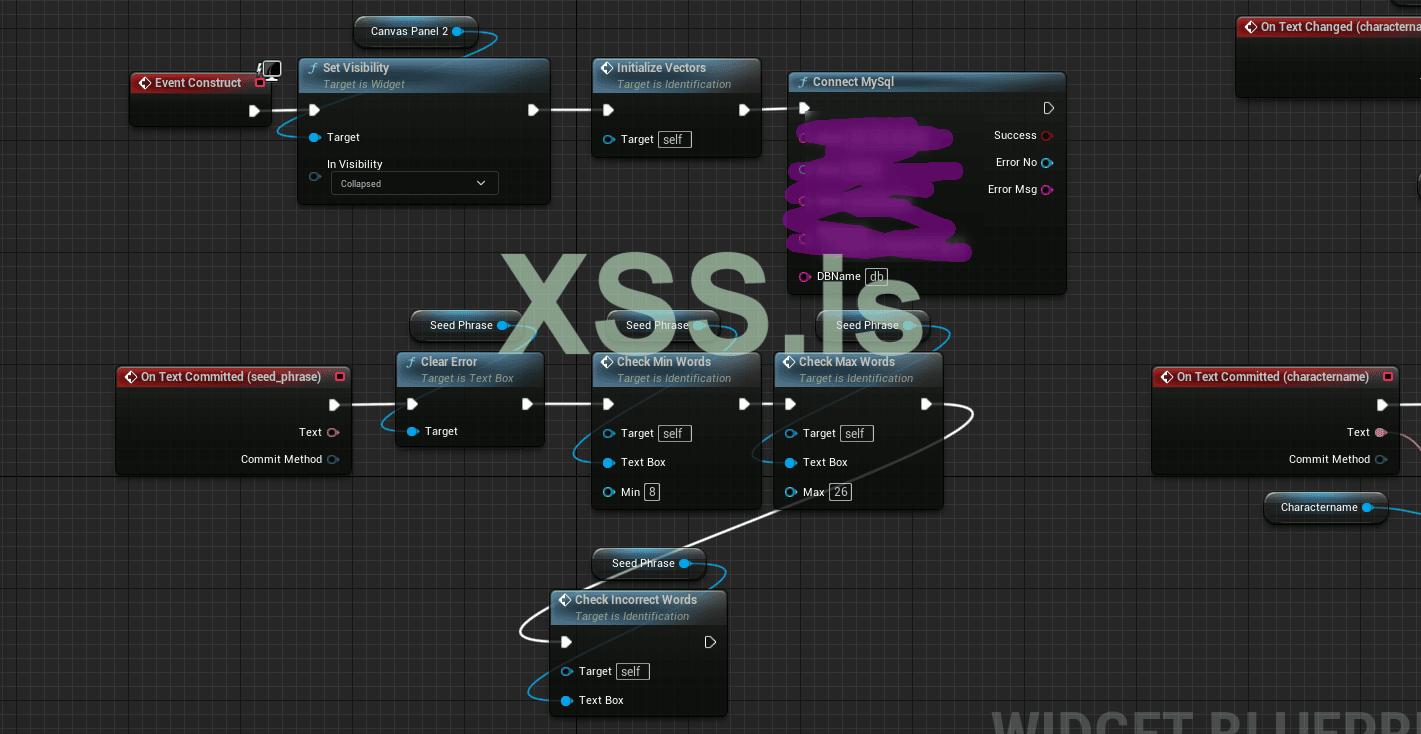This screenshot has height=734, width=1421.
Task: Select the Seed Phrase variable above Check Incorrect Words
Action: tap(649, 563)
